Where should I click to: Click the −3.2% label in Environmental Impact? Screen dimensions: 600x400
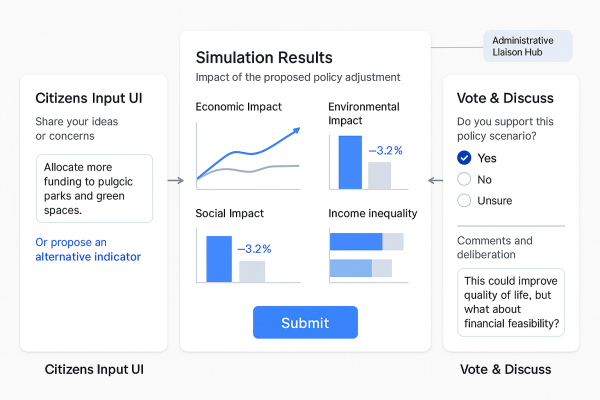click(x=385, y=151)
